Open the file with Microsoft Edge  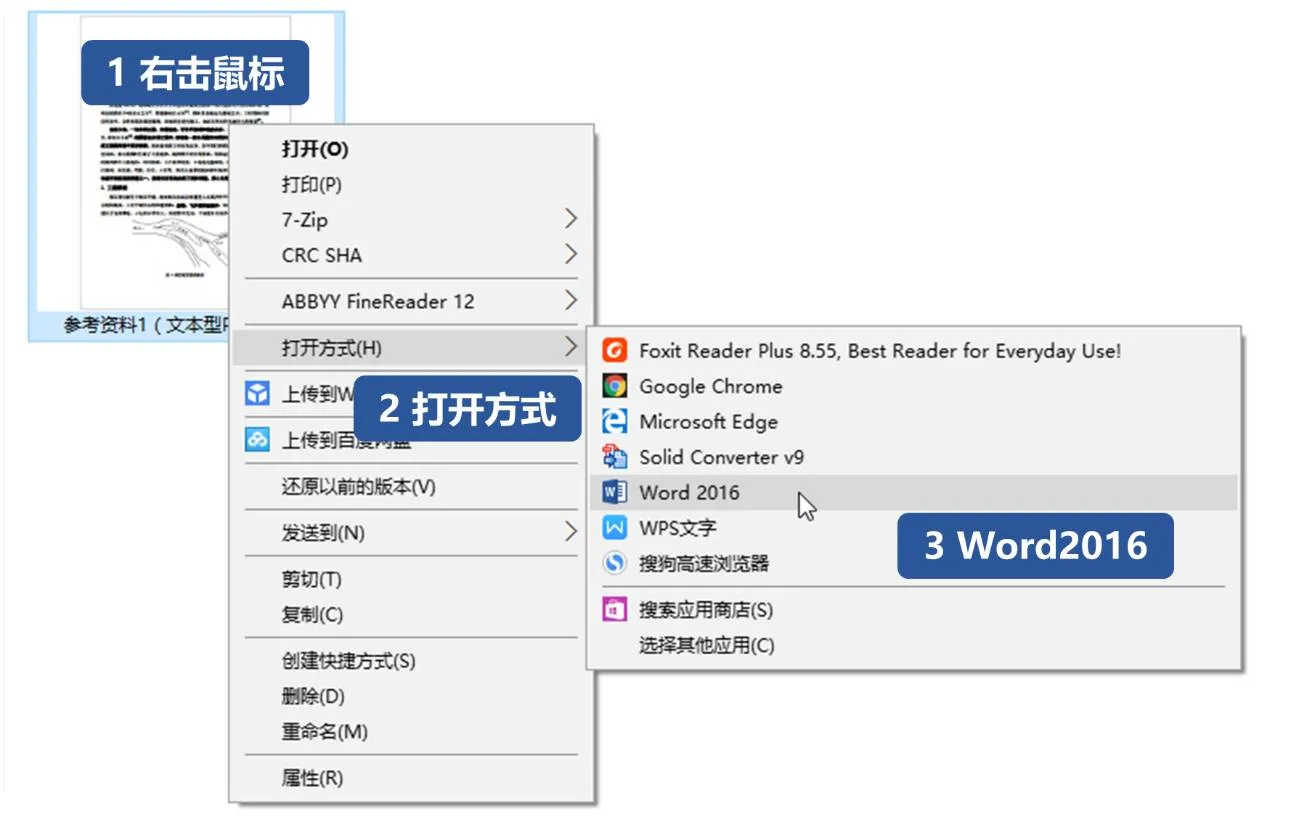914,422
